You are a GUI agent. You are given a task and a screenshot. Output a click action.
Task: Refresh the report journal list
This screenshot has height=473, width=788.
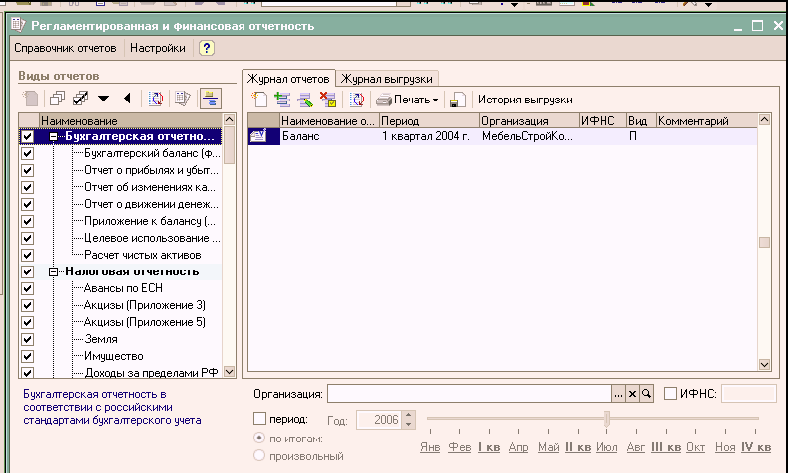357,99
